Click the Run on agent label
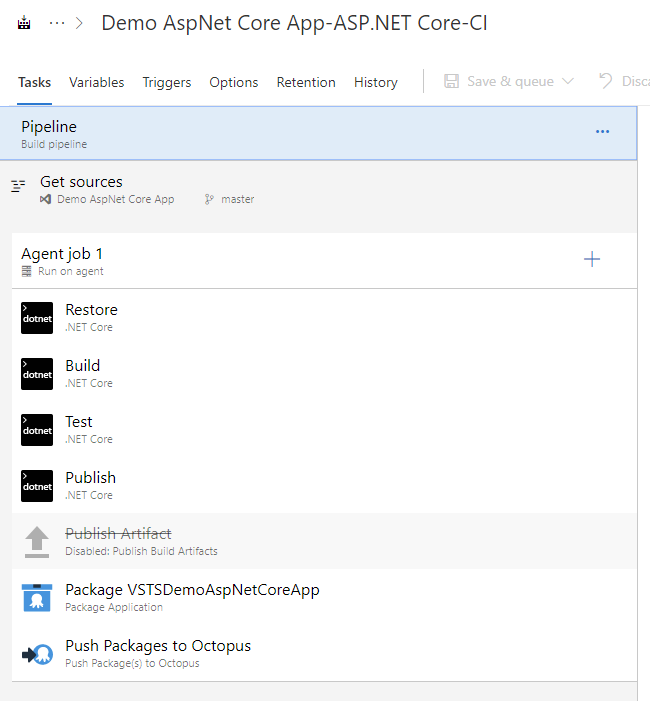650x701 pixels. [71, 271]
